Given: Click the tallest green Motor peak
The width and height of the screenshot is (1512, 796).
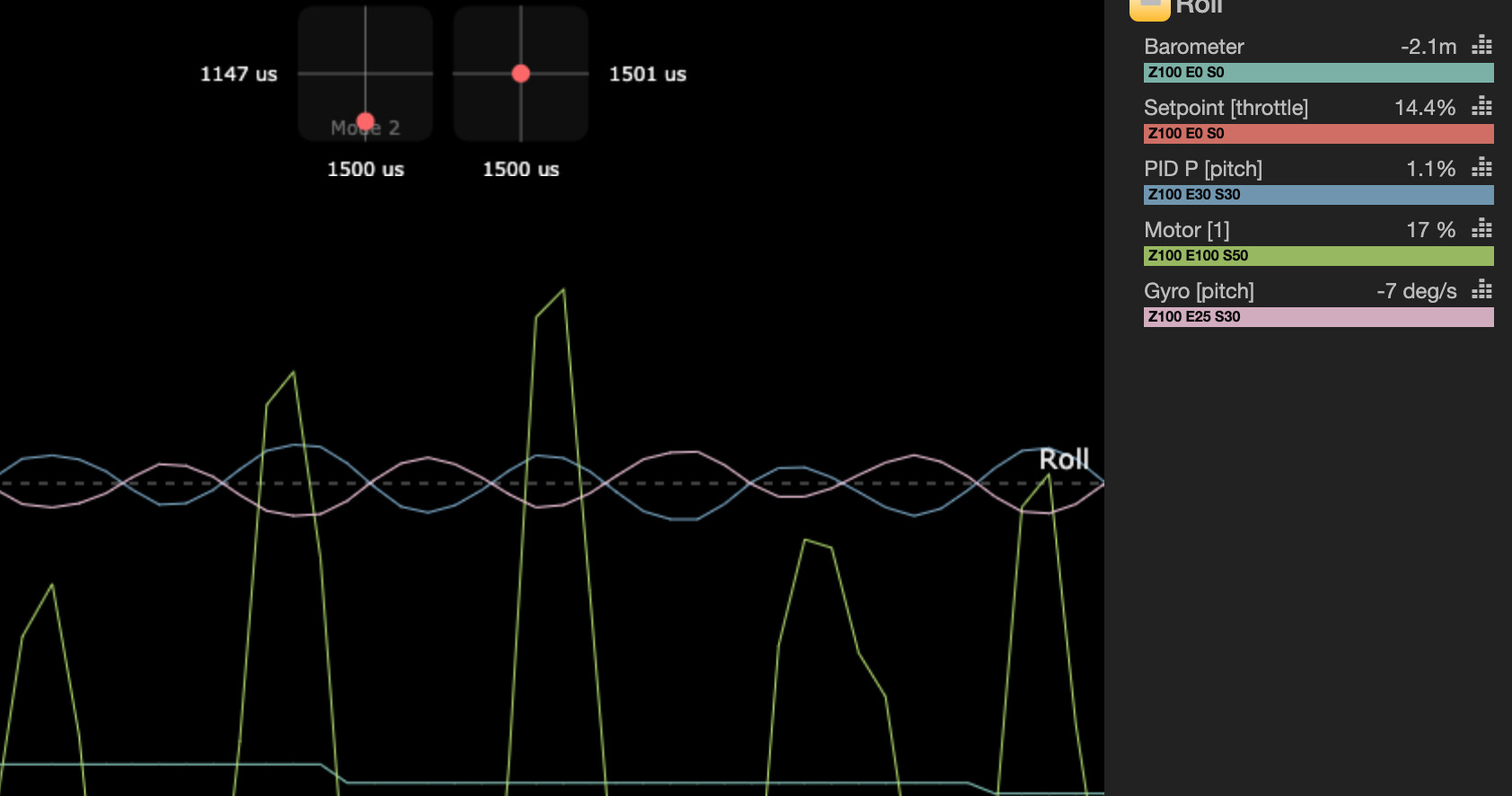Looking at the screenshot, I should 562,291.
